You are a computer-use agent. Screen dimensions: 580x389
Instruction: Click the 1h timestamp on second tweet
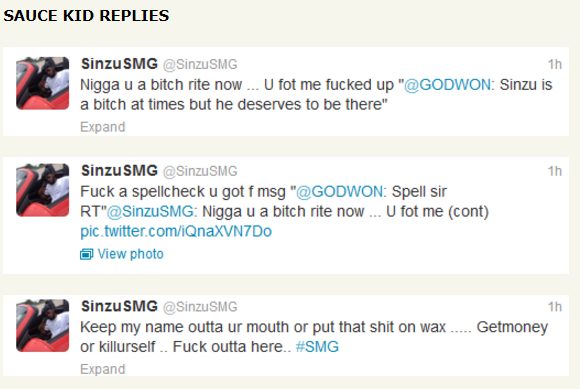pyautogui.click(x=555, y=171)
